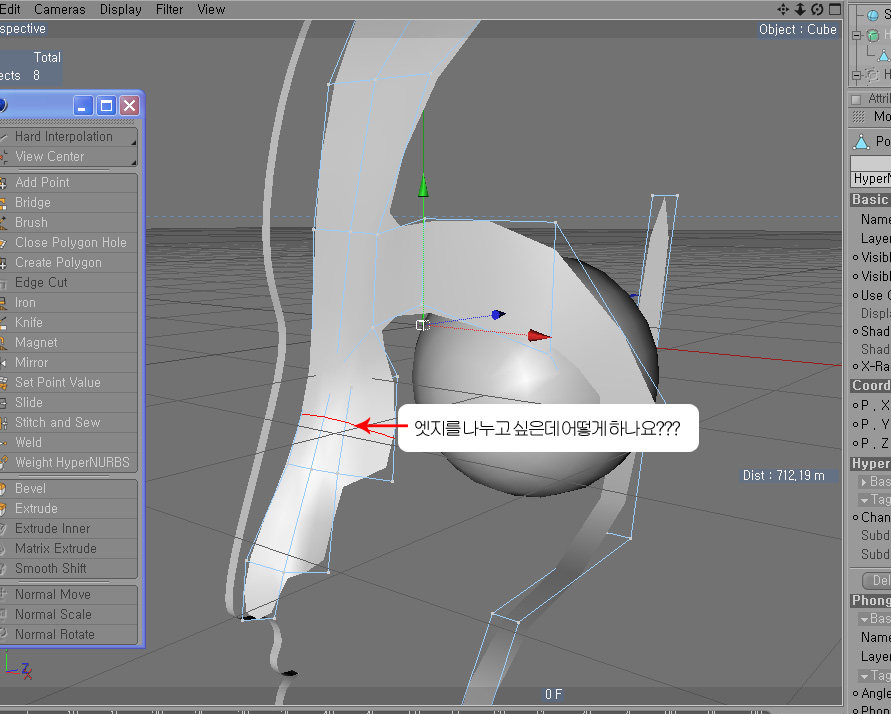
Task: Toggle the X-Ray parameter circle
Action: [x=856, y=366]
